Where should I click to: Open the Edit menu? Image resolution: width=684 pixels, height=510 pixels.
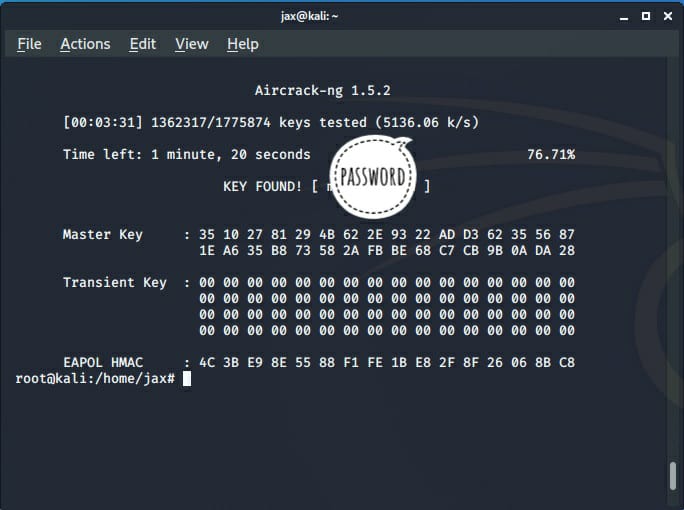click(x=143, y=44)
